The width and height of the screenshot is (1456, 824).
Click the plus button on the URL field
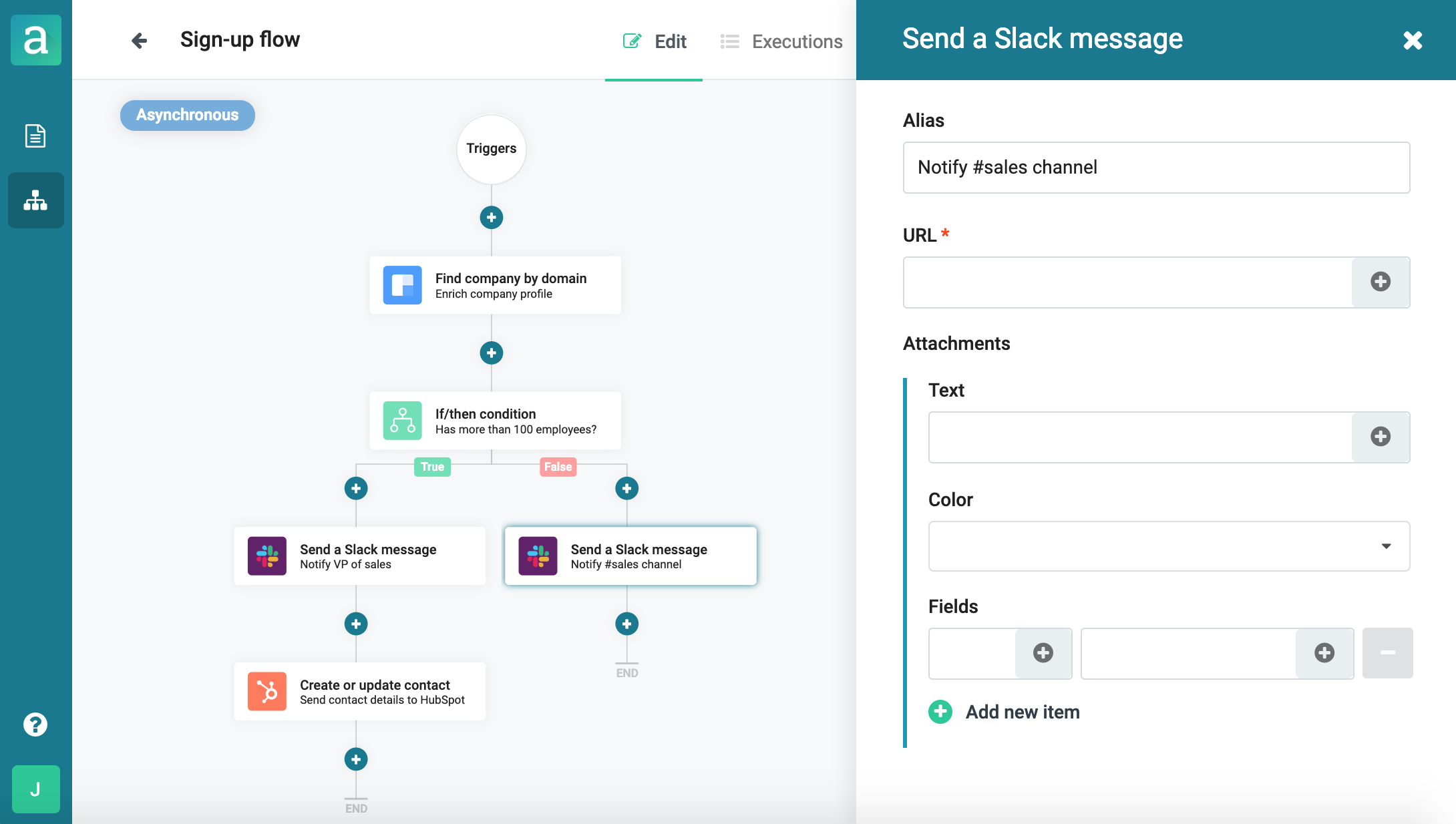[x=1381, y=282]
